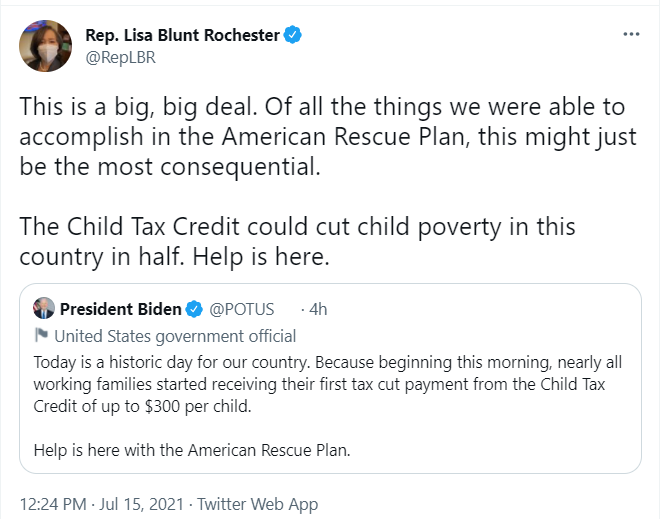Click the 'Help is here with the American Rescue Plan' line

(x=192, y=450)
